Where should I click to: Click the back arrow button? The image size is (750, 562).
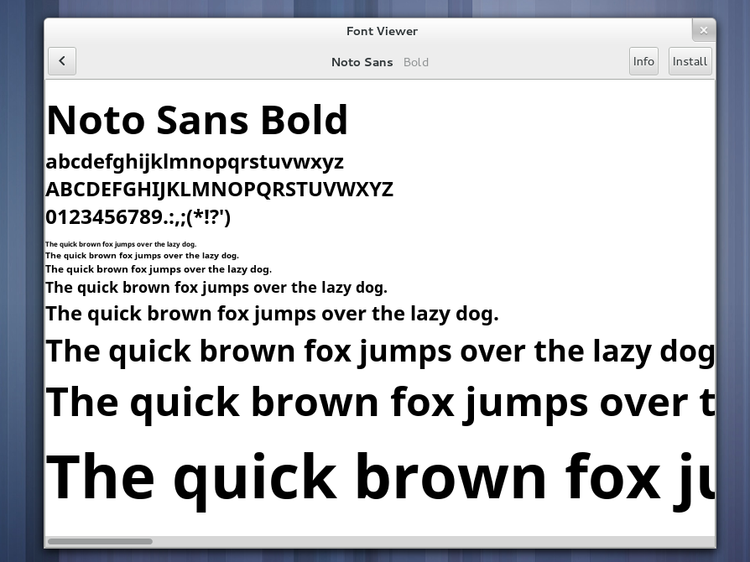tap(62, 61)
